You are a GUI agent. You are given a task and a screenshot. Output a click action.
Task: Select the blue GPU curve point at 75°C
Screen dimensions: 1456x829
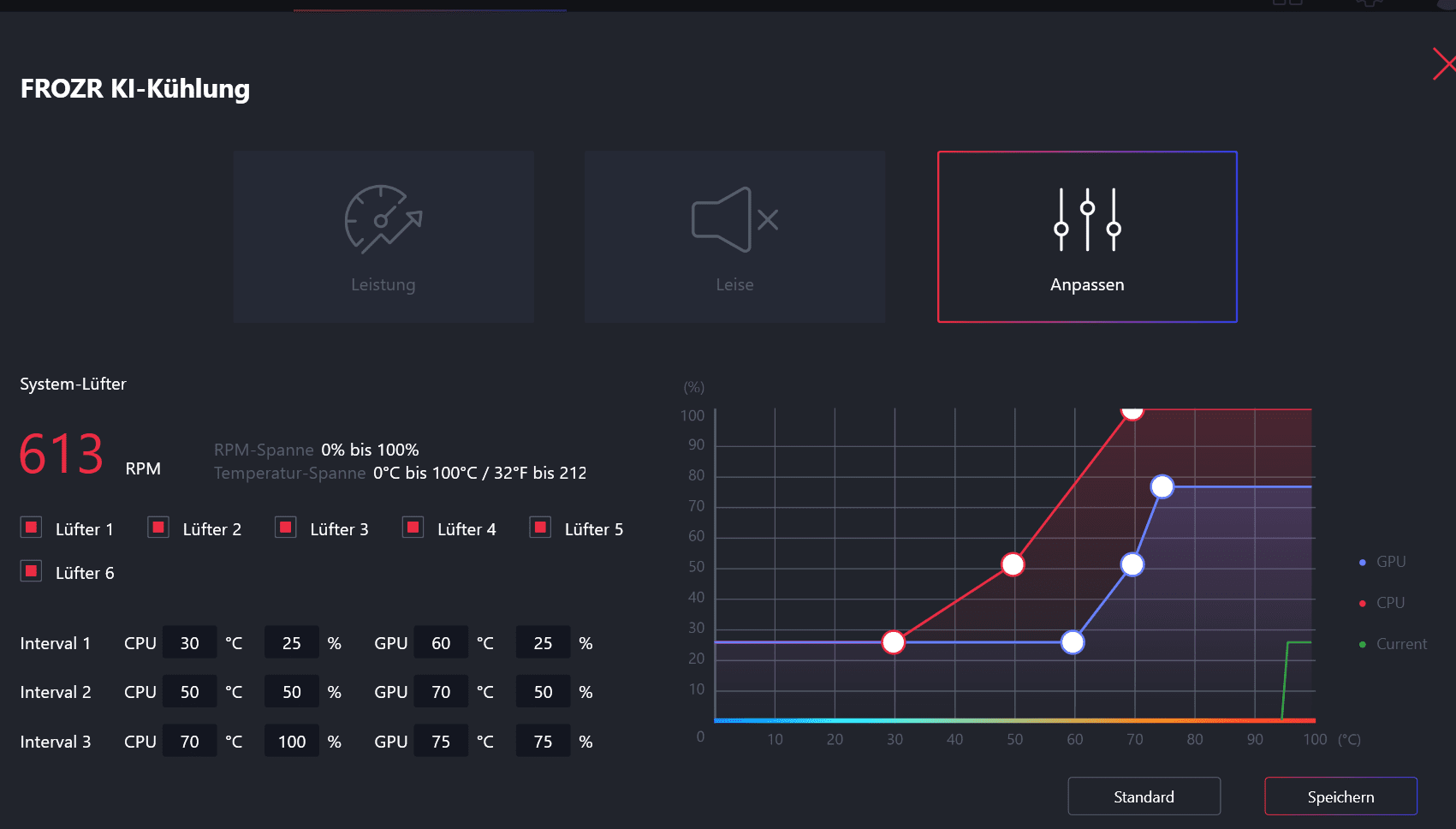tap(1162, 486)
